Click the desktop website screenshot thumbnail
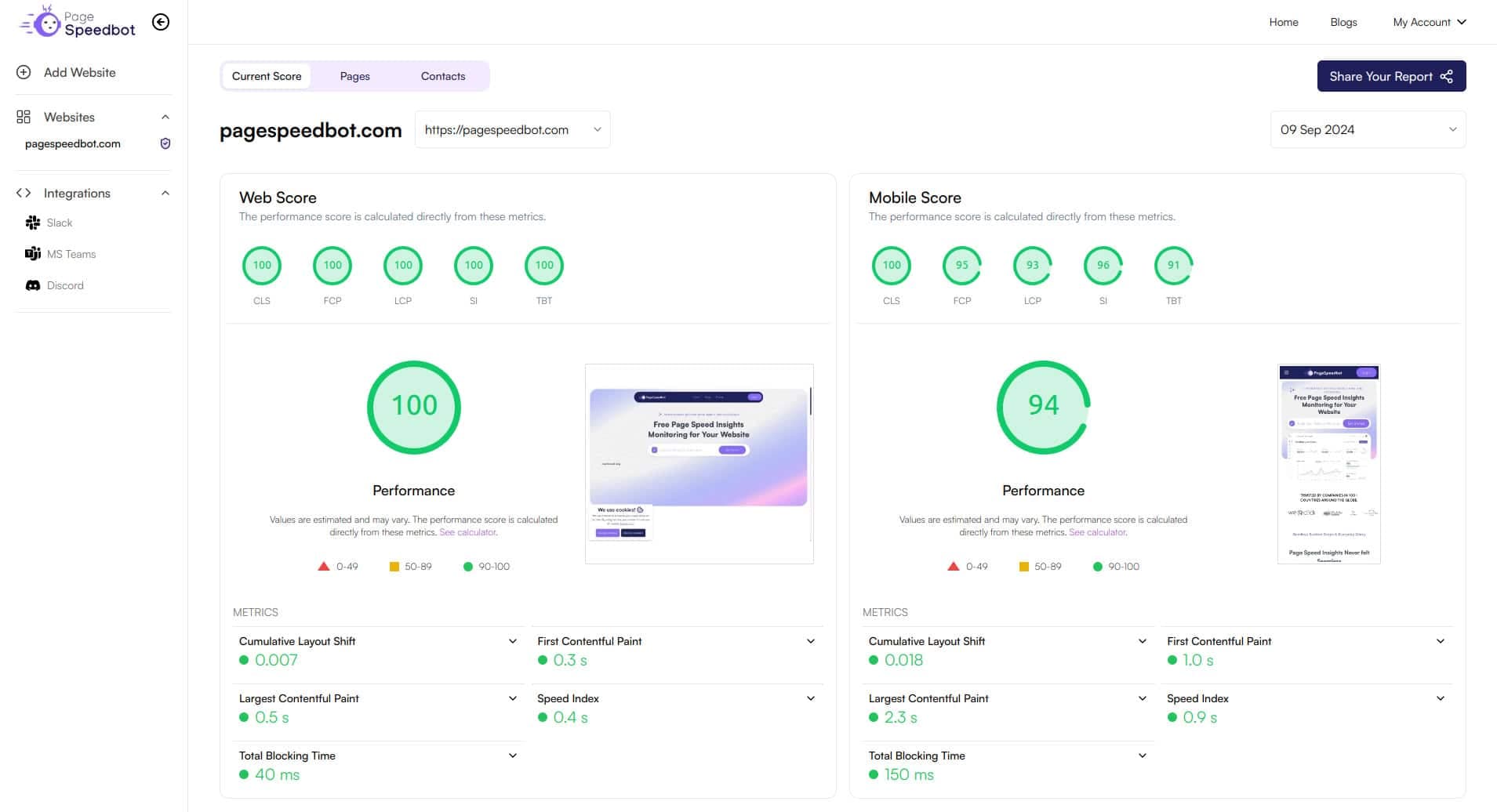1497x812 pixels. click(699, 463)
